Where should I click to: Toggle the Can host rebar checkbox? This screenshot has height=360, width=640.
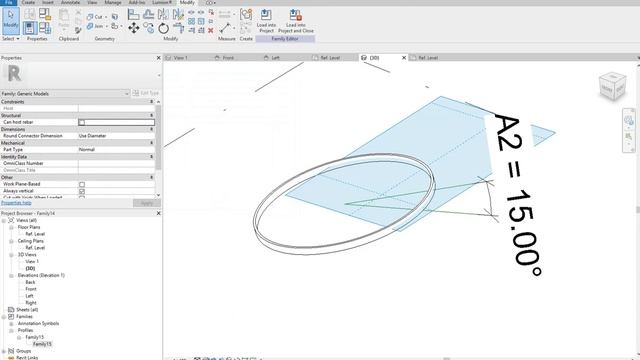point(82,122)
